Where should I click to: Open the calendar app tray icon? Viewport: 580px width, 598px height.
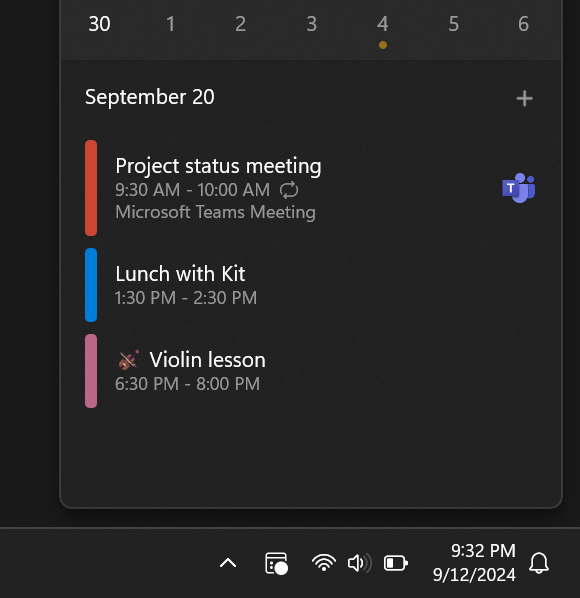click(276, 563)
